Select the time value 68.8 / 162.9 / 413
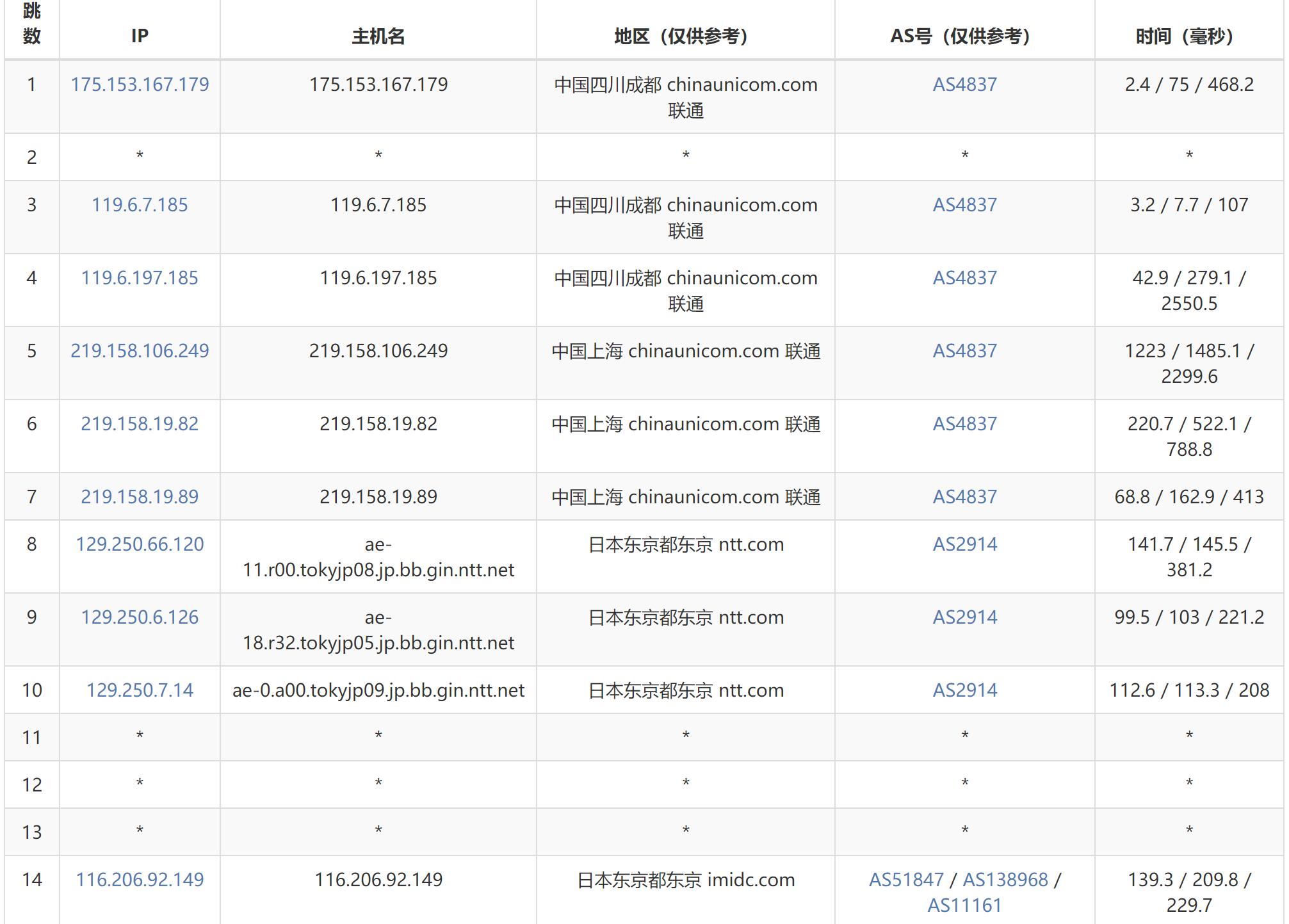Screen dimensions: 1289x924 (1189, 497)
